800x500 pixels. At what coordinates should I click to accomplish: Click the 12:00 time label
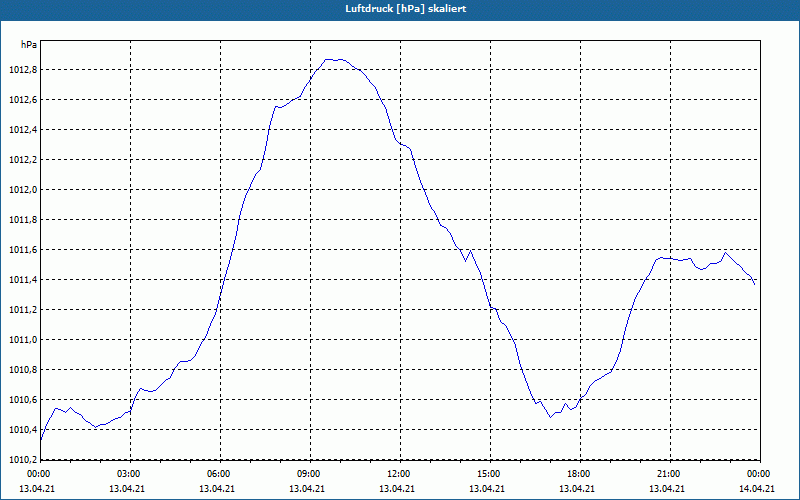(x=397, y=474)
